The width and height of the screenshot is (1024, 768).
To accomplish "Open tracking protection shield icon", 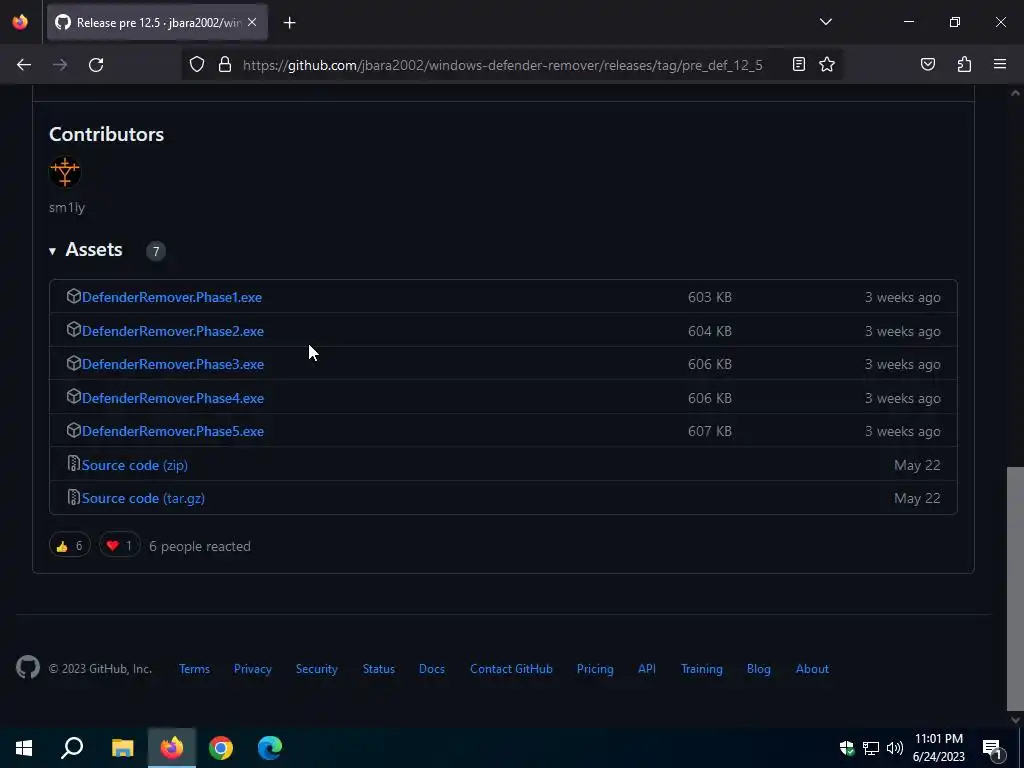I will tap(197, 65).
